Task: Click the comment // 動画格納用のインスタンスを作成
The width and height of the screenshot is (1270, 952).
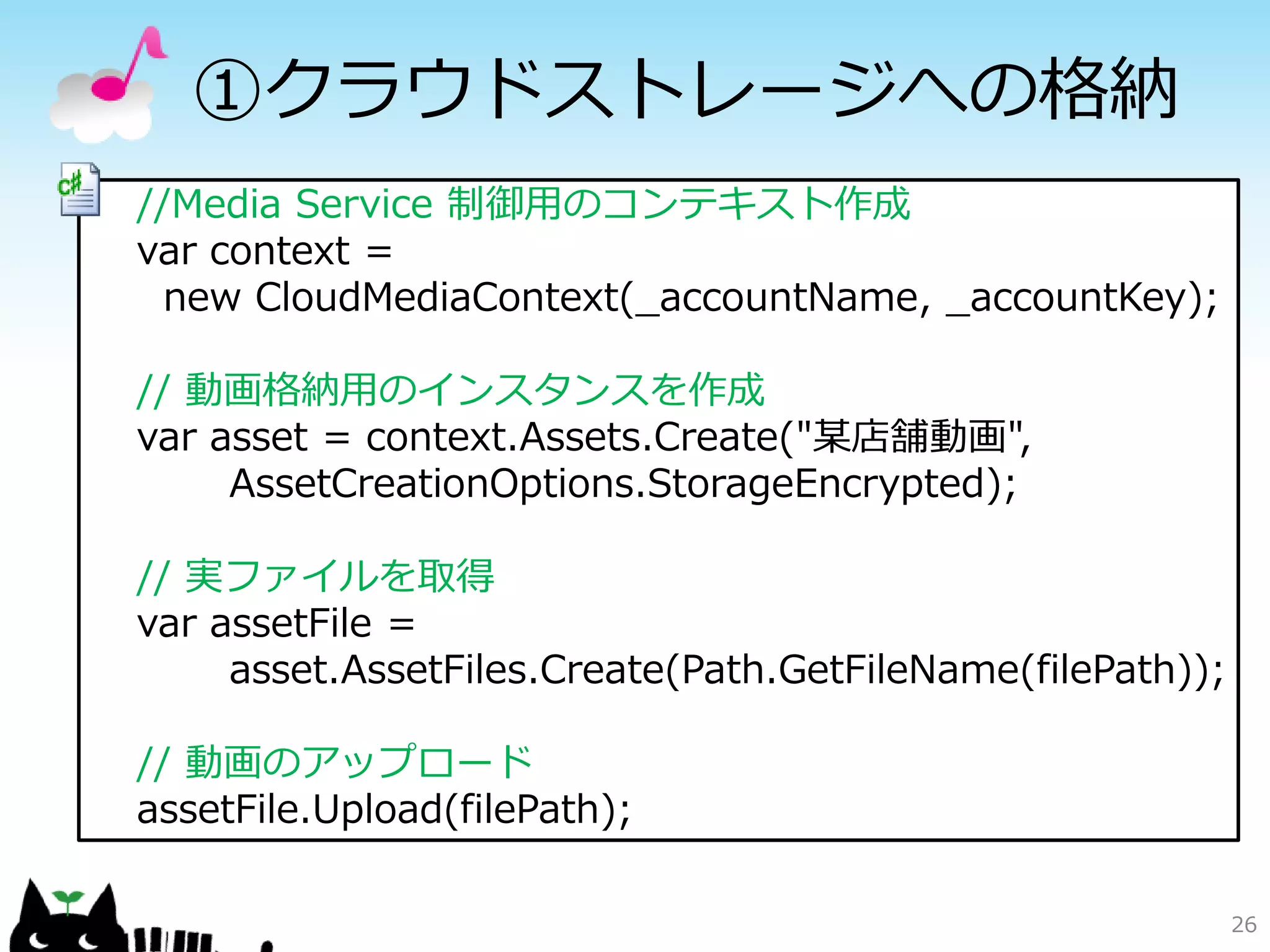Action: pyautogui.click(x=450, y=390)
